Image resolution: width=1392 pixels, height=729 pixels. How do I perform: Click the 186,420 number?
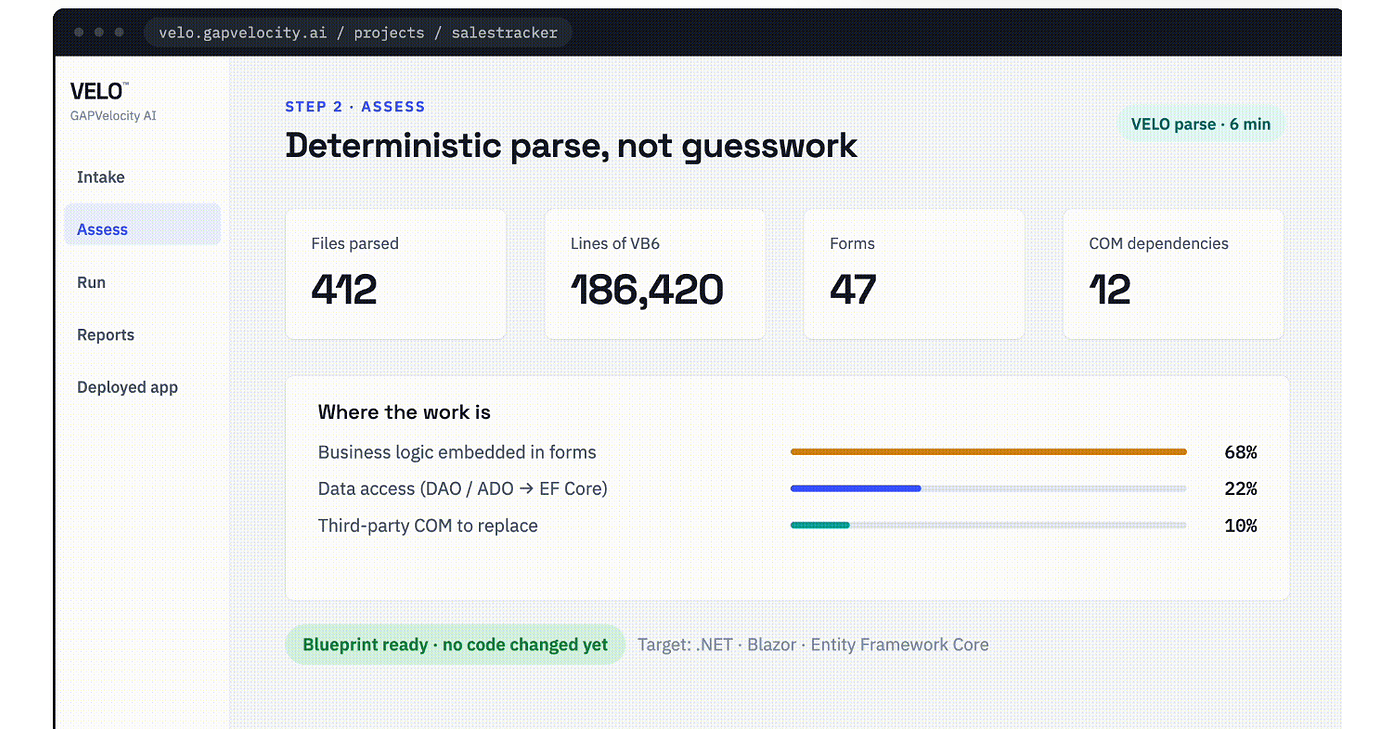coord(647,290)
